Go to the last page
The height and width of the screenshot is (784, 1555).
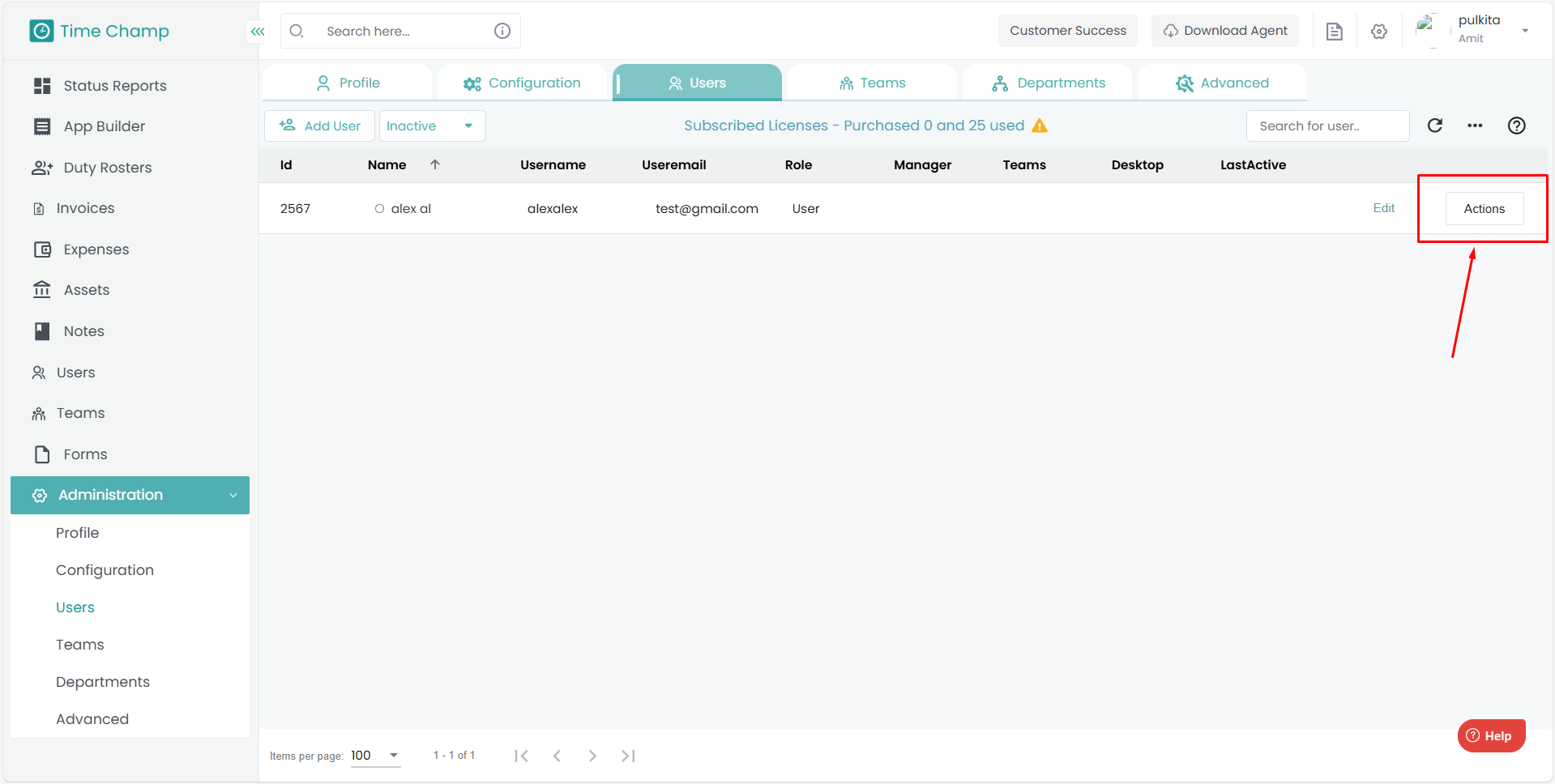point(628,756)
